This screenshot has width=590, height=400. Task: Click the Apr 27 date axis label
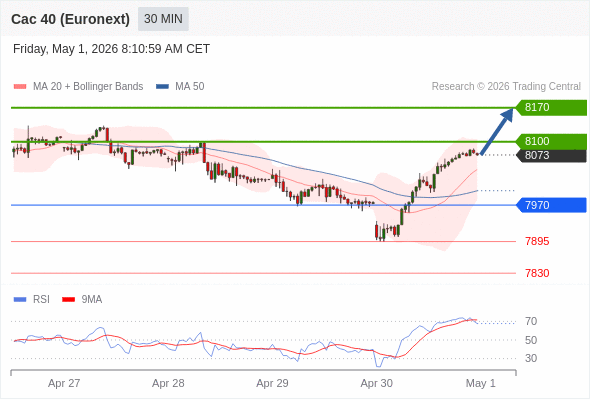point(64,383)
